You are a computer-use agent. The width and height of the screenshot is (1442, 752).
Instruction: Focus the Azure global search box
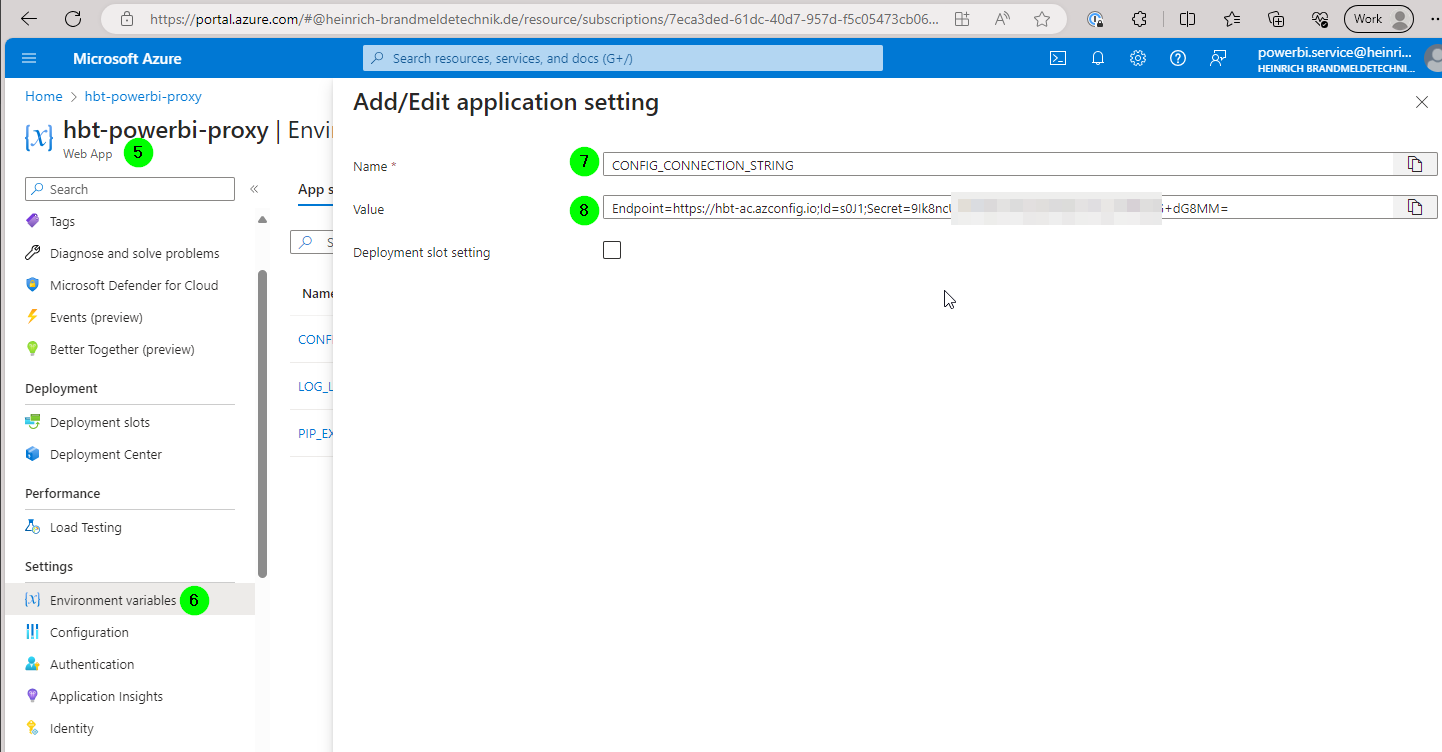click(623, 58)
